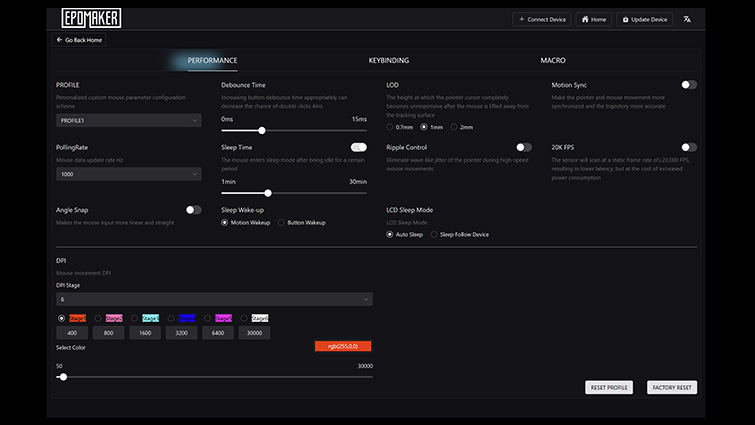Switch to the KEYBINDING tab
The width and height of the screenshot is (755, 425).
click(389, 61)
